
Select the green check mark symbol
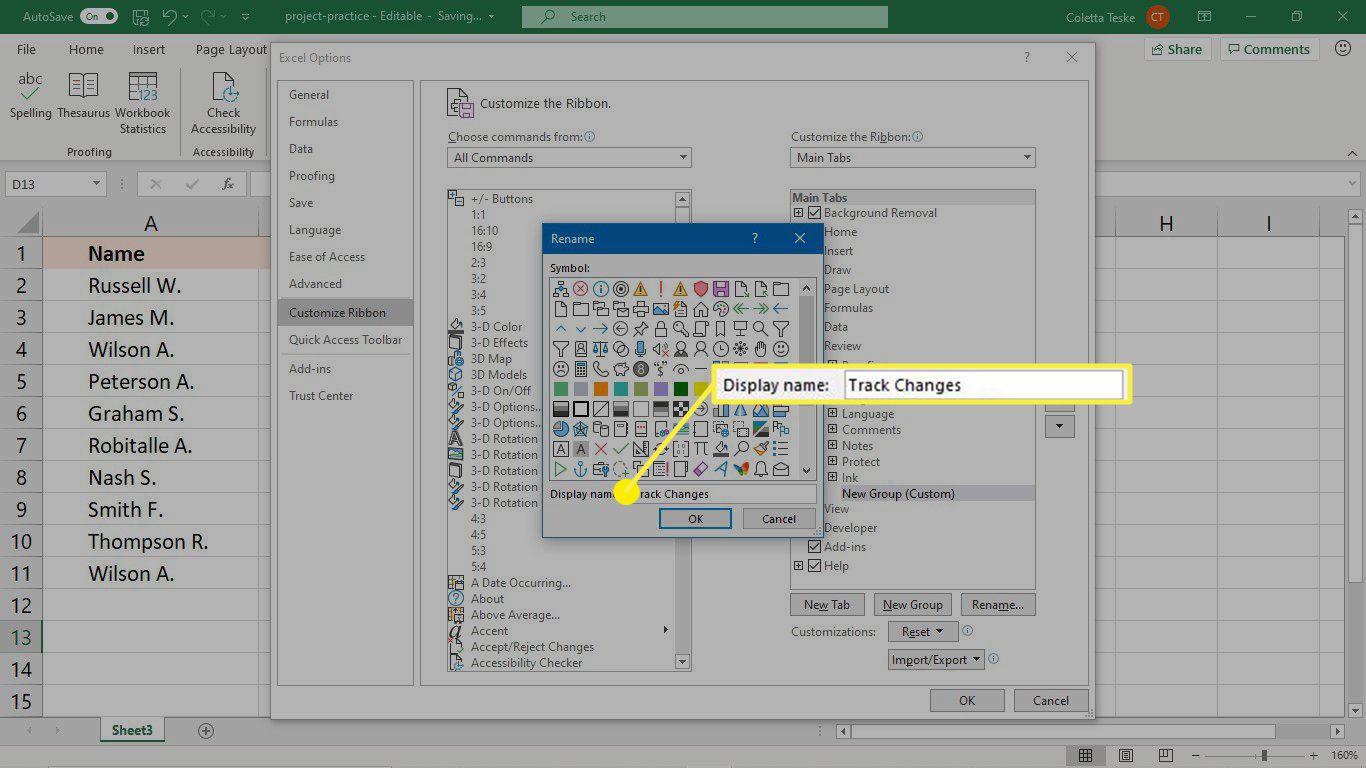click(621, 449)
